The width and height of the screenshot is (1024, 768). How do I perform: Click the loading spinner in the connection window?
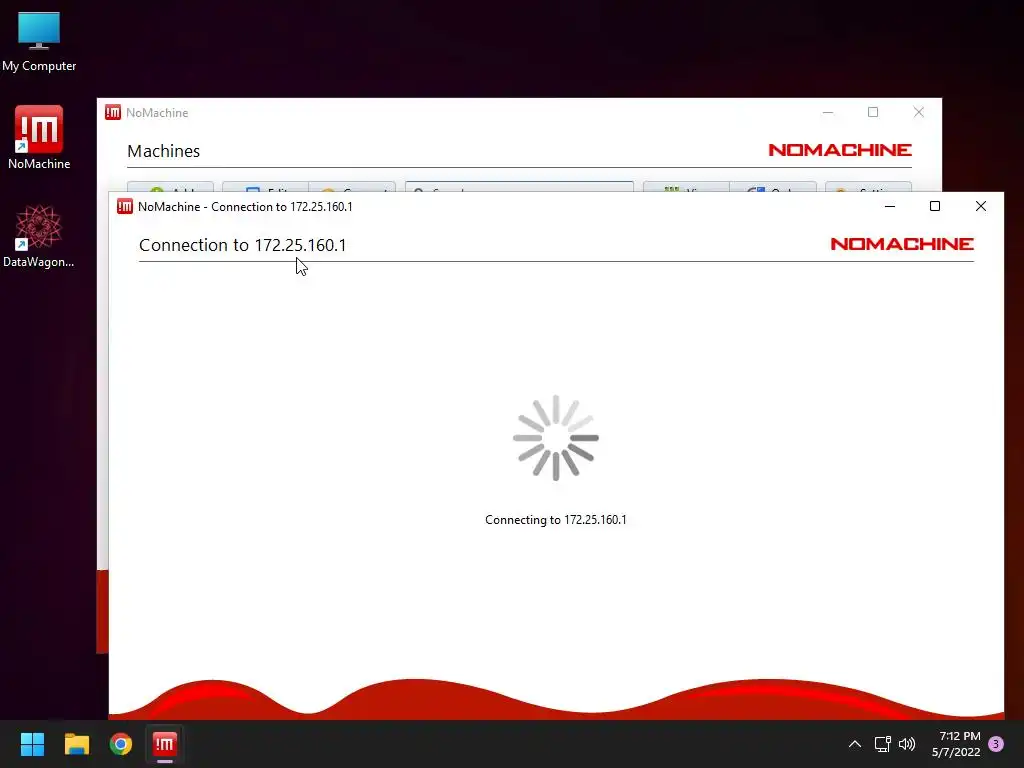click(x=556, y=438)
